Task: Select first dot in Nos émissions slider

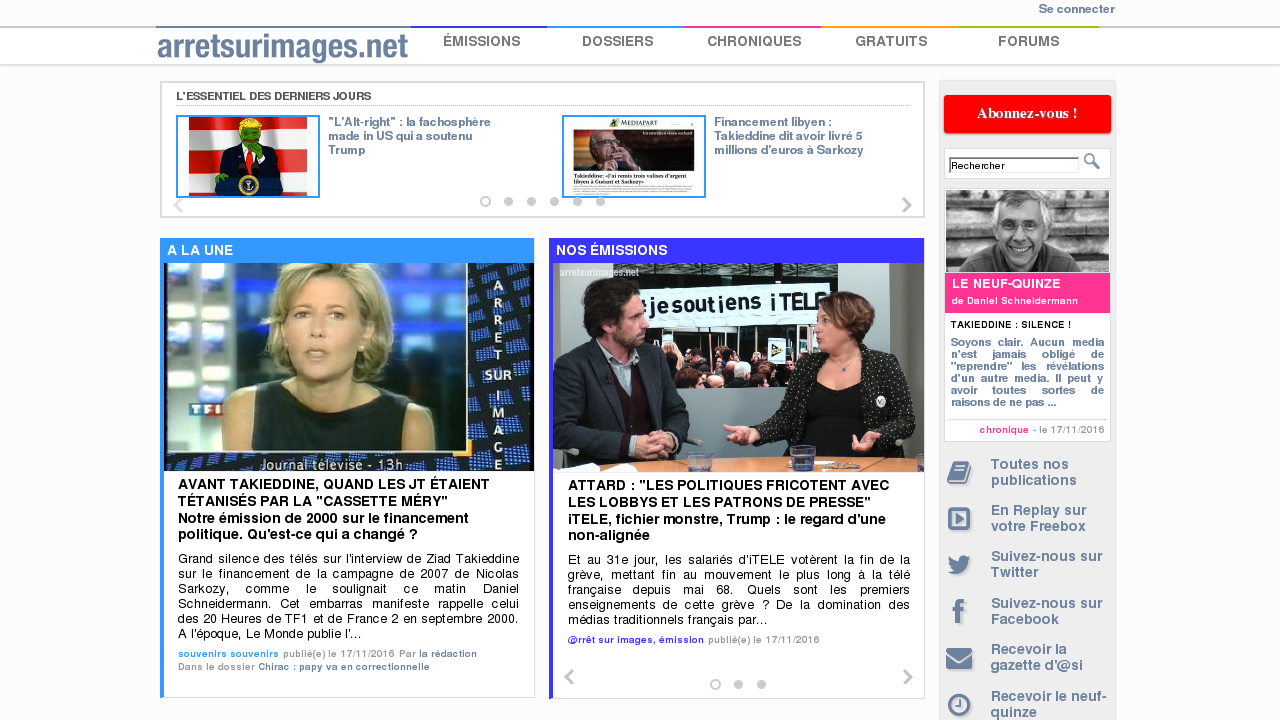Action: pyautogui.click(x=715, y=684)
